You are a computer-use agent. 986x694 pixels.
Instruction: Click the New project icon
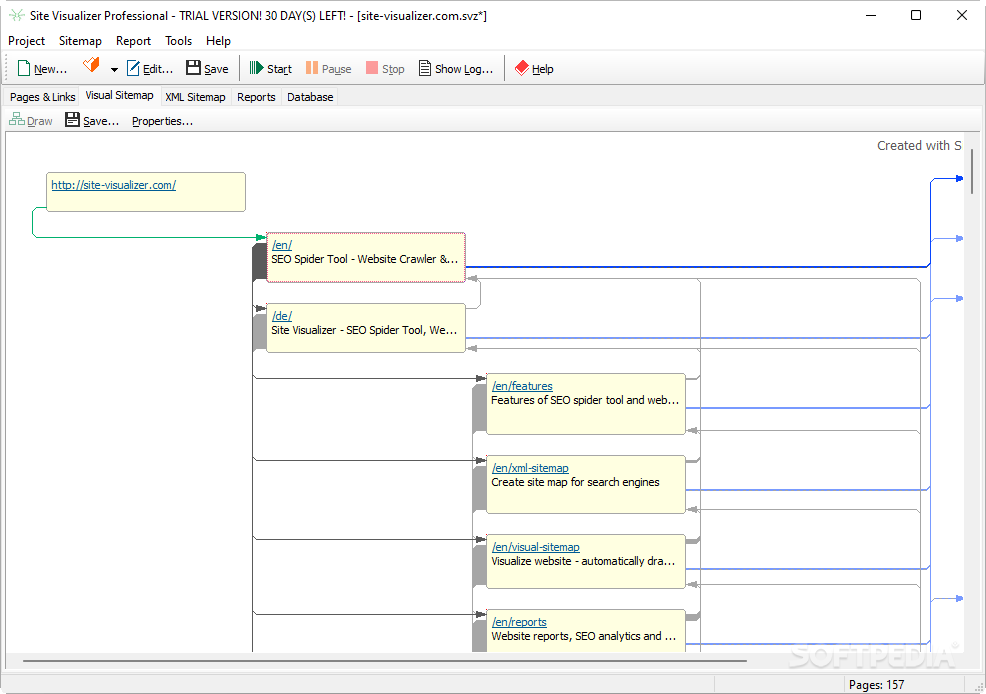pos(24,69)
